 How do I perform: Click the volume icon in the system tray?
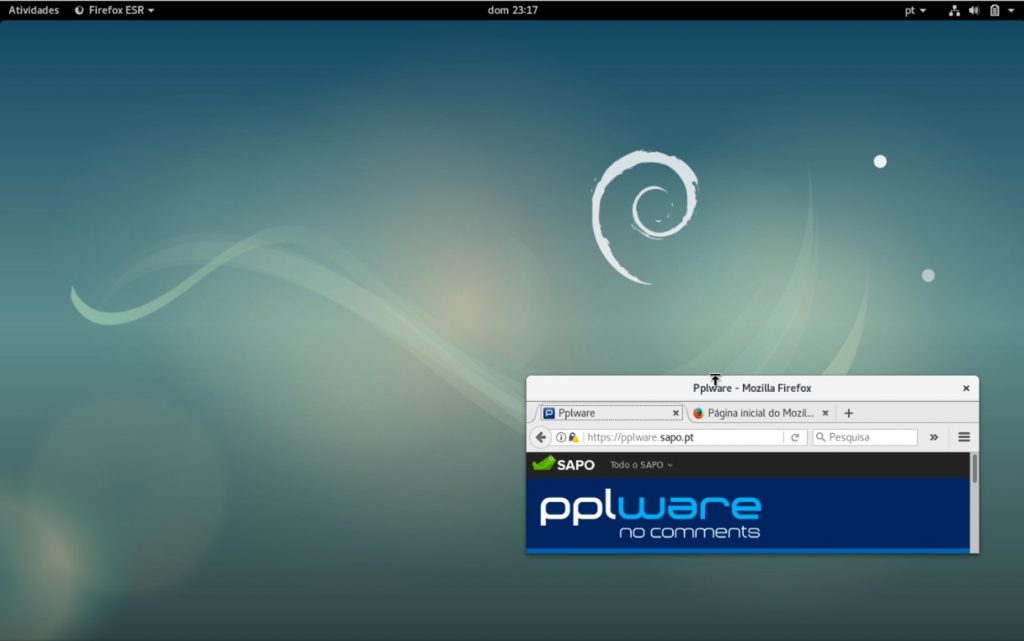point(973,10)
